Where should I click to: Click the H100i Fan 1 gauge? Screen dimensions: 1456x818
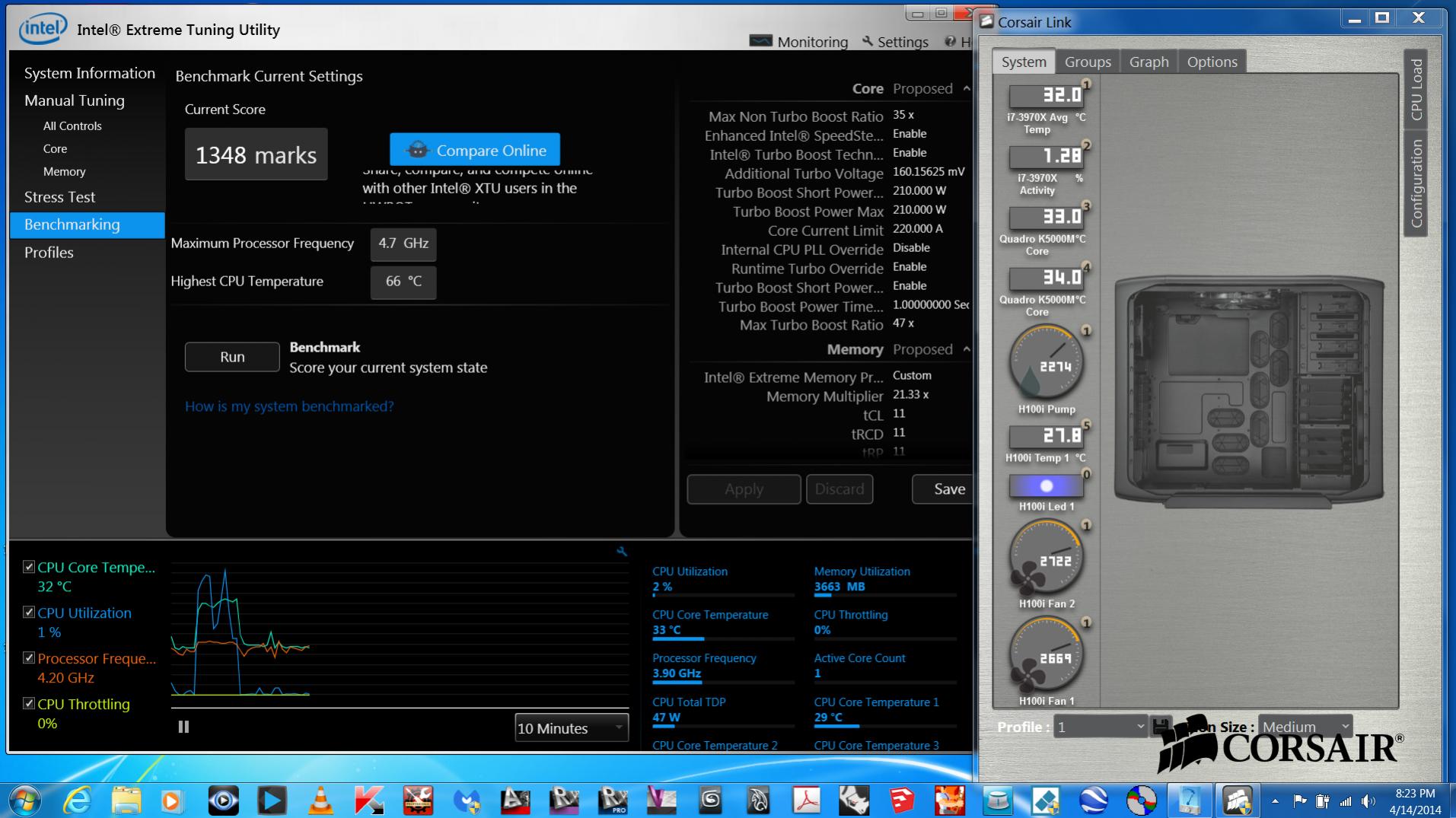[1046, 655]
